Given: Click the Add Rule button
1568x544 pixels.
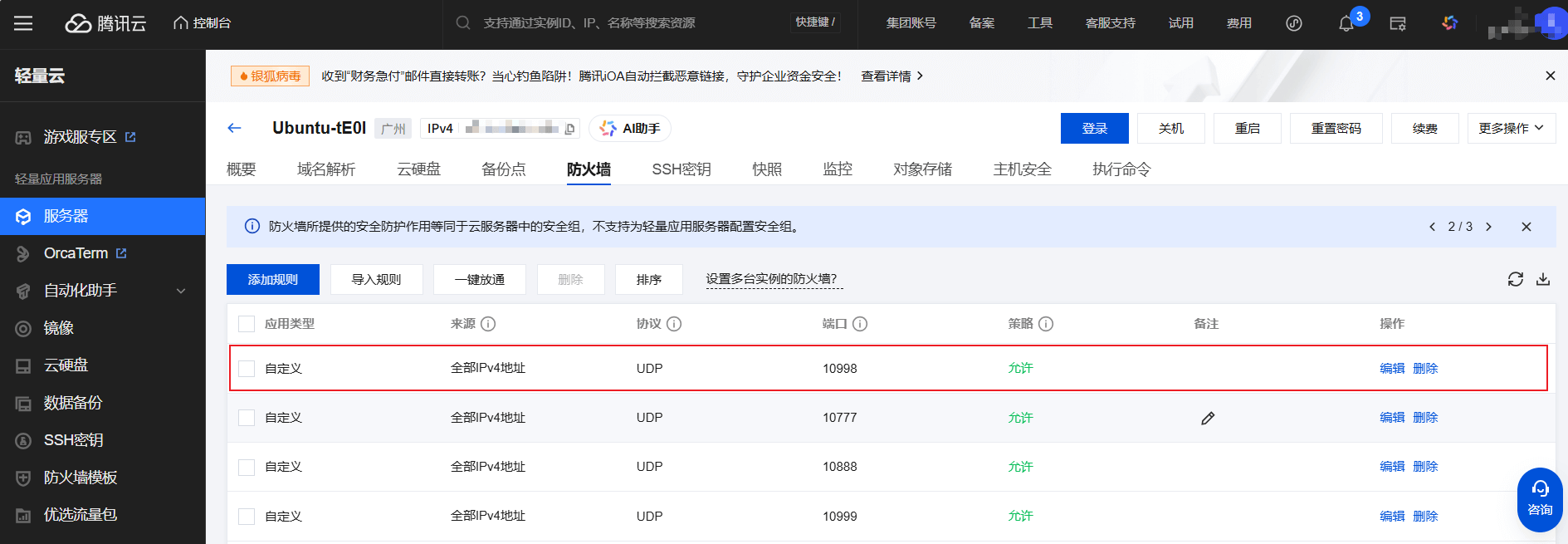Looking at the screenshot, I should click(273, 279).
